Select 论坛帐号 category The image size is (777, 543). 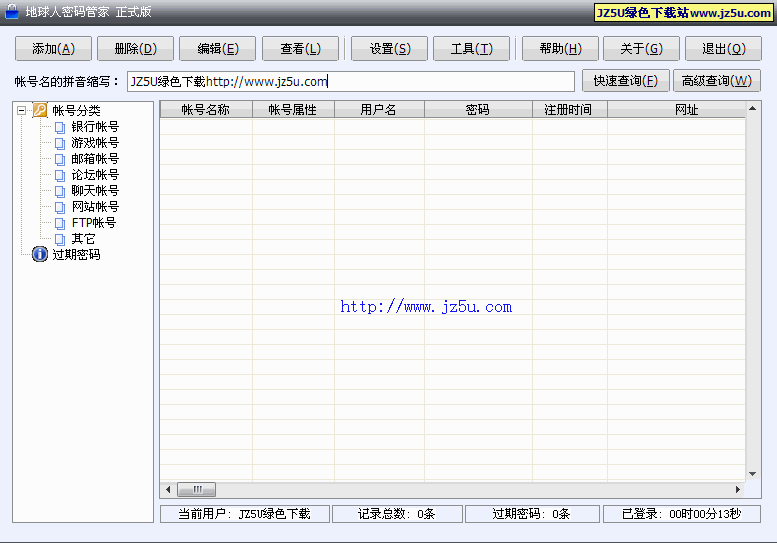point(95,174)
